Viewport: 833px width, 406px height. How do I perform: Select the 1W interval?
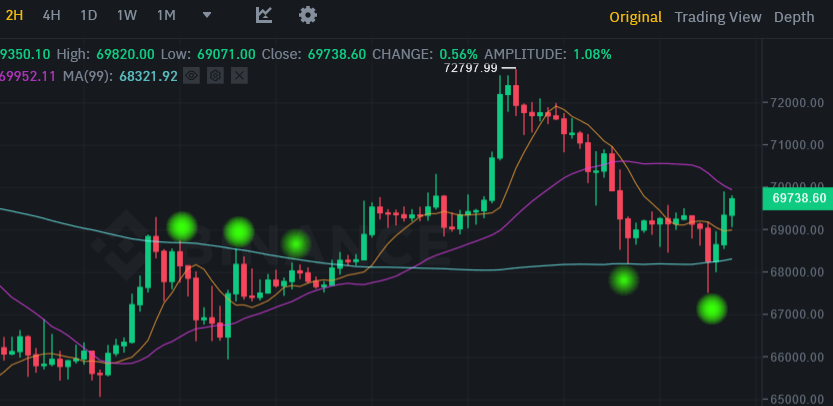(127, 15)
